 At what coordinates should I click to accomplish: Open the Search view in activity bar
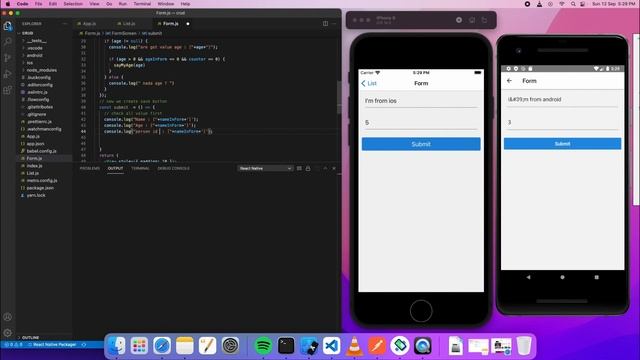(x=7, y=42)
